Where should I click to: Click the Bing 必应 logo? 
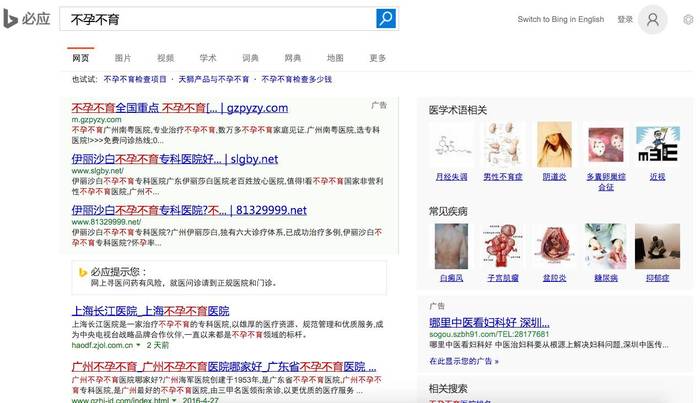(x=26, y=19)
